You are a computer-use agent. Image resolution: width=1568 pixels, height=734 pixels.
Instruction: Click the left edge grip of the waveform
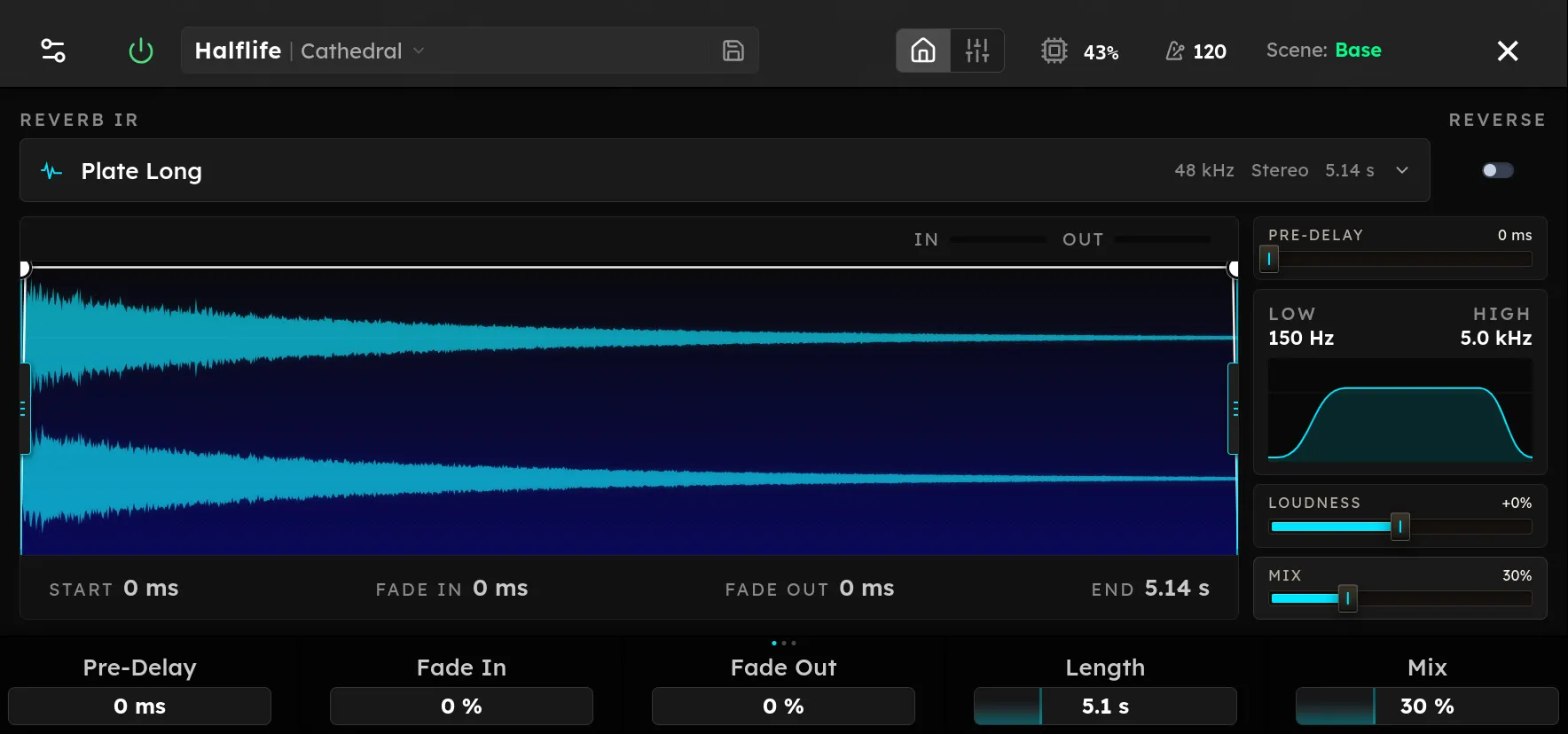tap(25, 409)
